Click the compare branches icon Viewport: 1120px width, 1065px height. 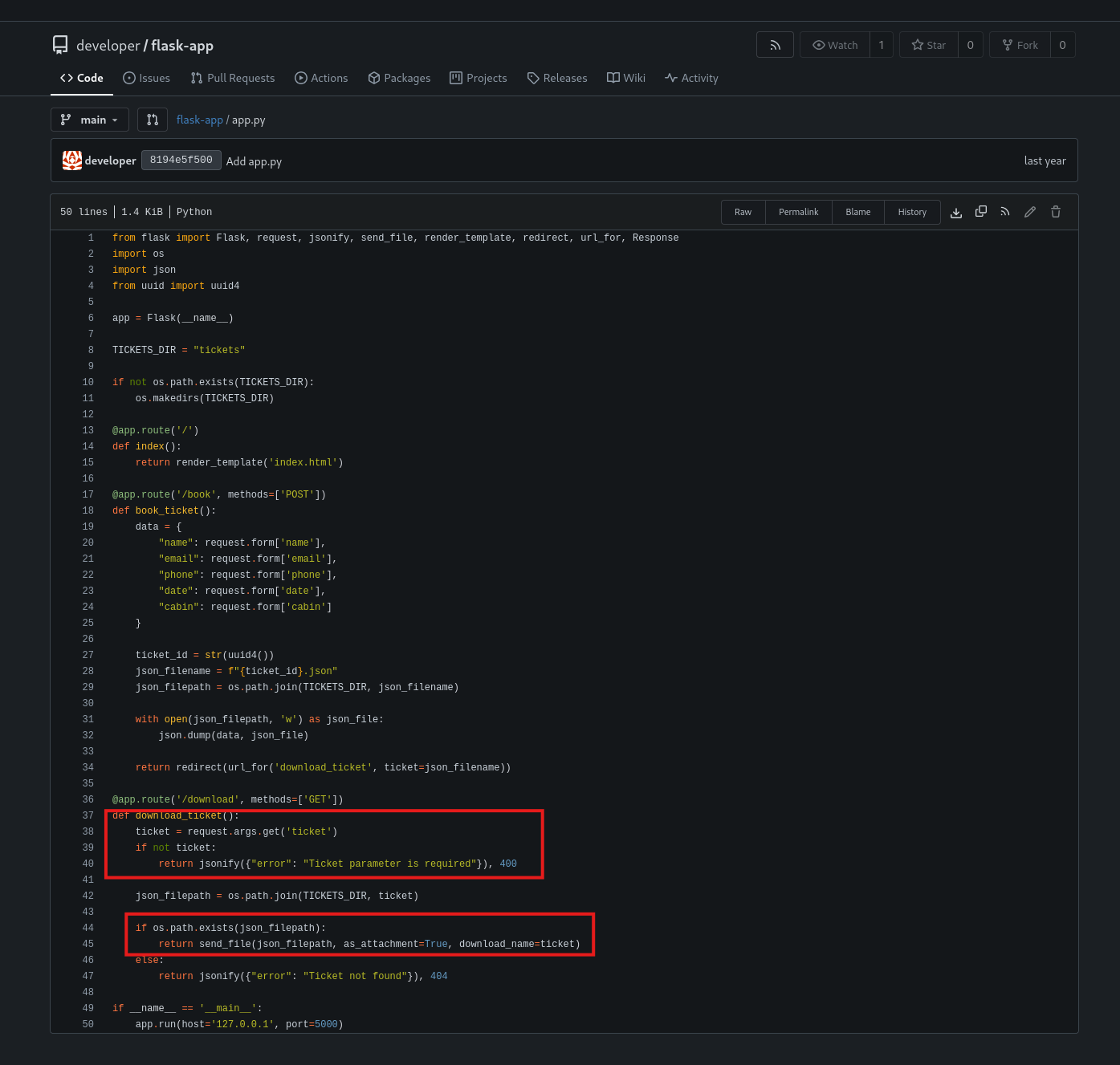click(x=153, y=120)
